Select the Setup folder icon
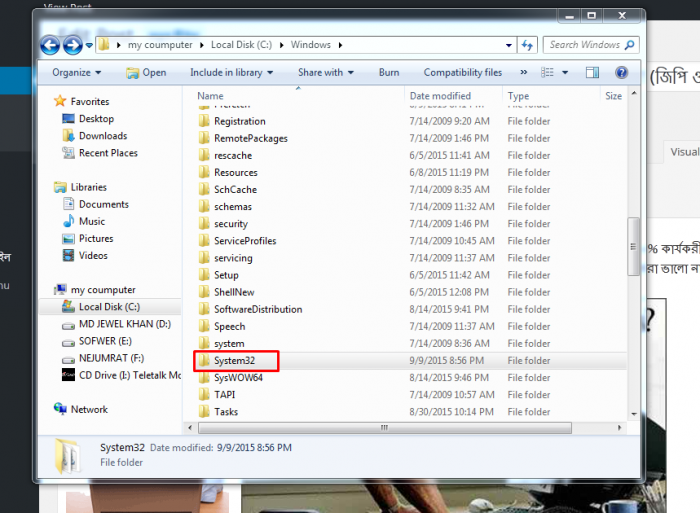 tap(204, 275)
